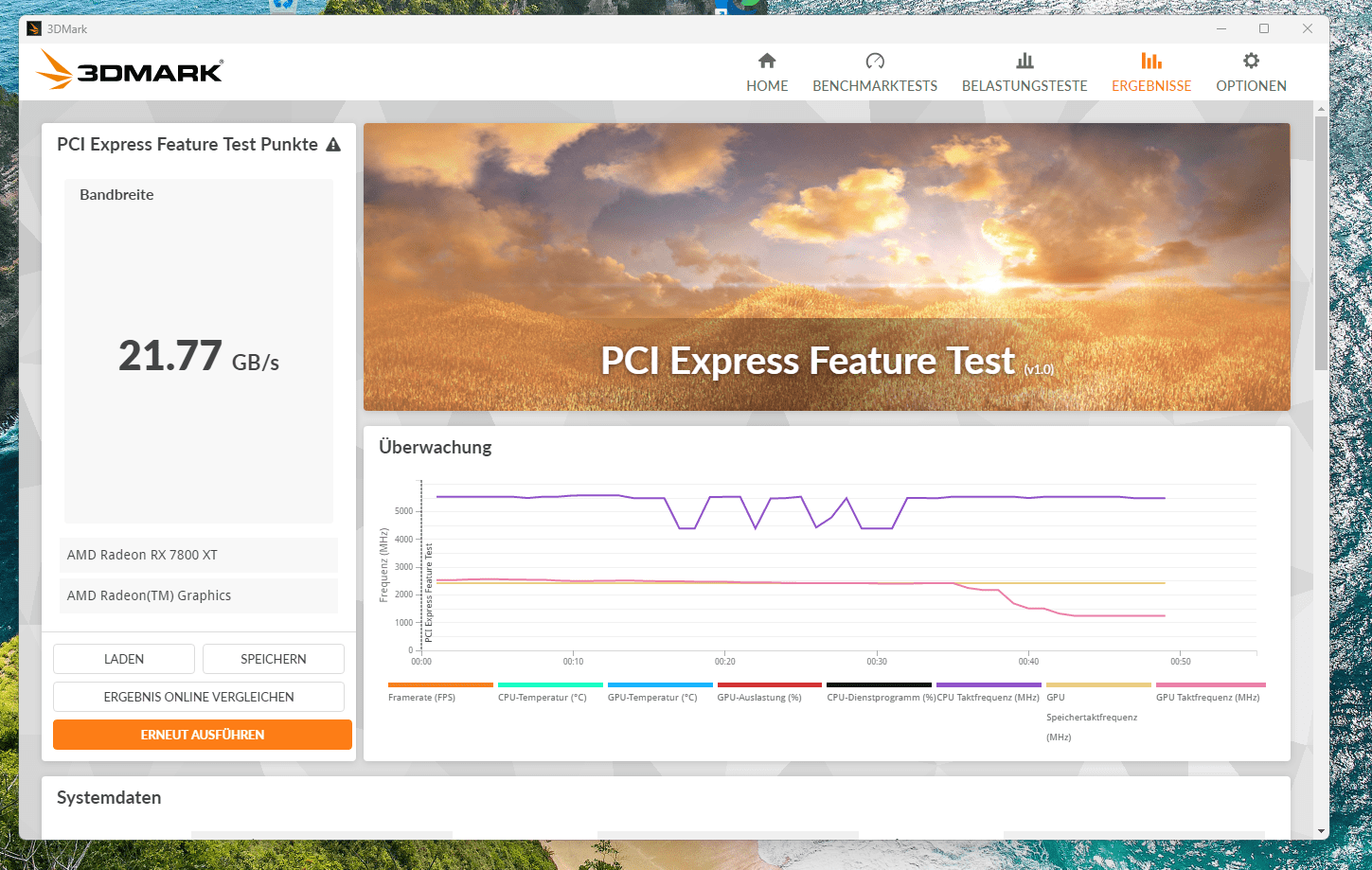Click the Überwachung heading
1372x870 pixels.
(x=436, y=447)
